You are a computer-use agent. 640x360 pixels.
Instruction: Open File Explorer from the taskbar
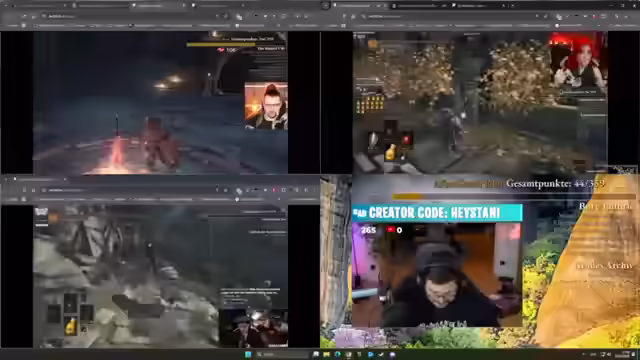pyautogui.click(x=326, y=354)
